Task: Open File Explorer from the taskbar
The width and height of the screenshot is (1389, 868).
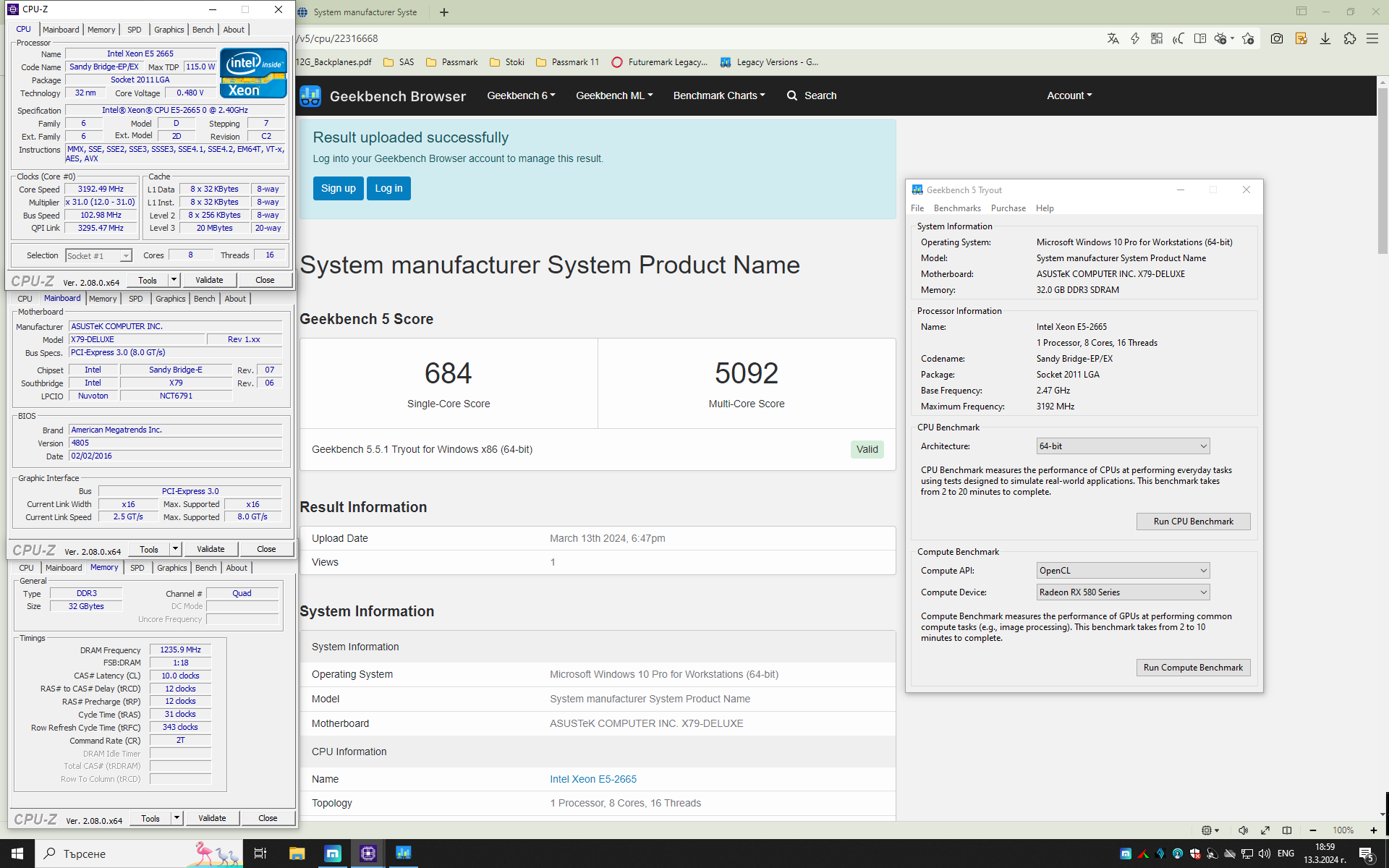Action: (297, 854)
